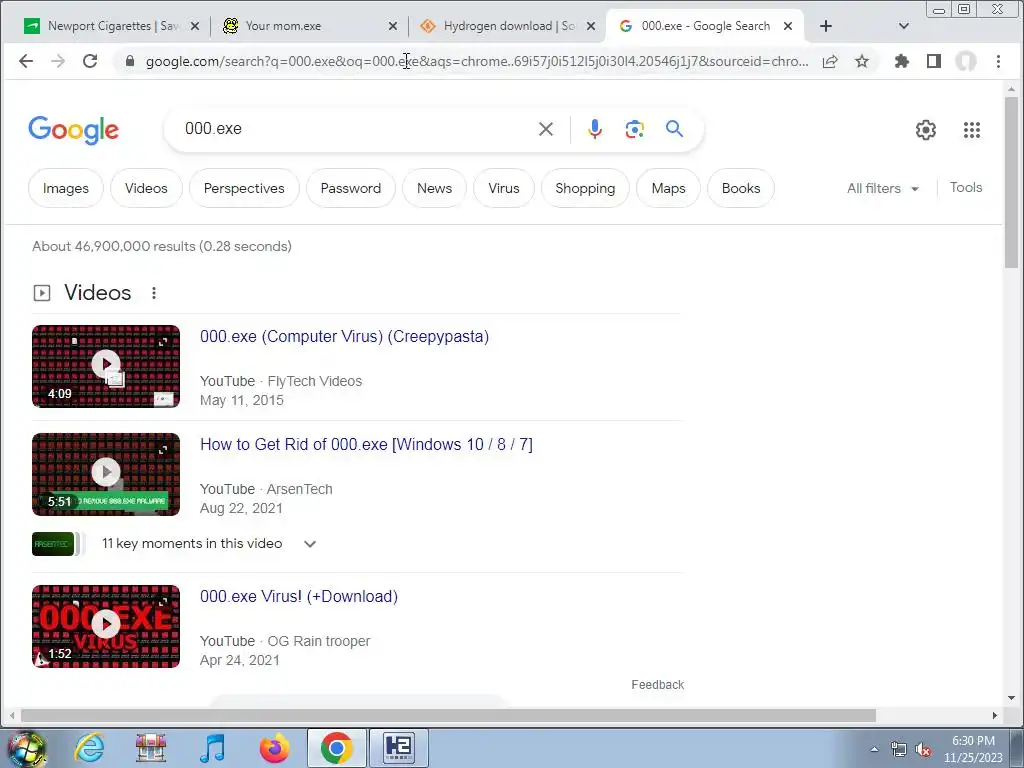This screenshot has height=768, width=1024.
Task: Submit search with the magnifier icon
Action: pyautogui.click(x=675, y=129)
